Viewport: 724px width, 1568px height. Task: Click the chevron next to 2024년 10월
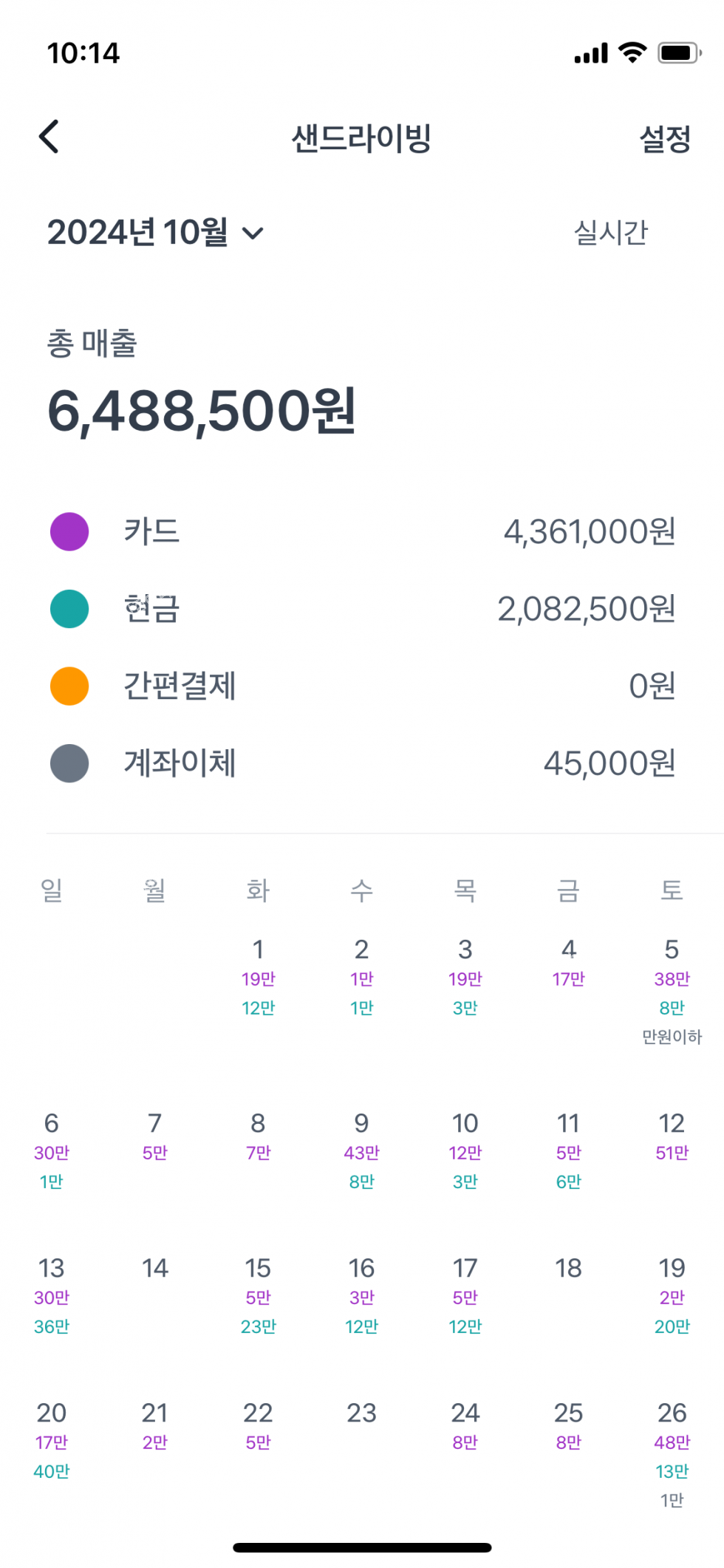coord(253,234)
